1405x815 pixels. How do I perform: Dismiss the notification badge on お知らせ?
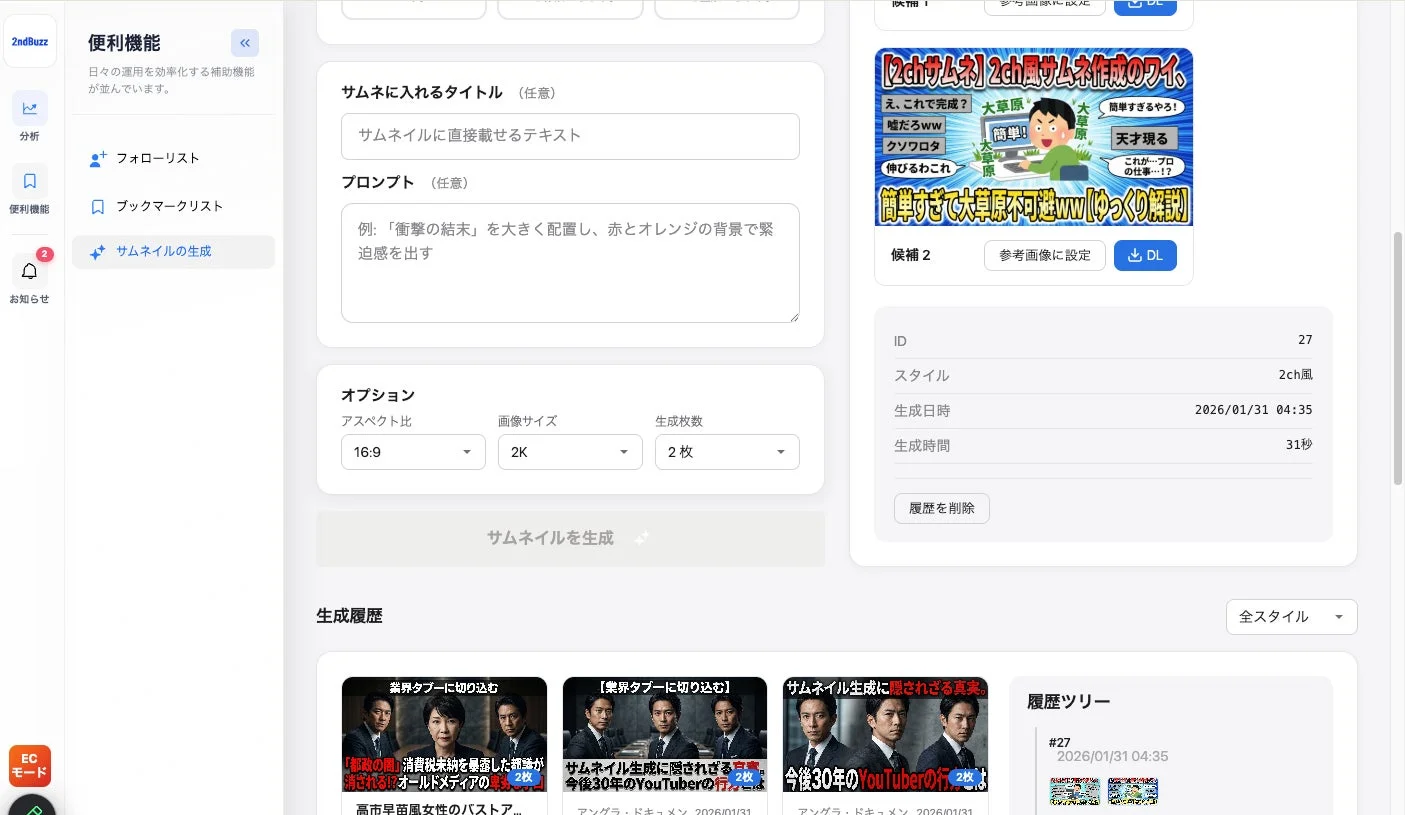[x=42, y=254]
